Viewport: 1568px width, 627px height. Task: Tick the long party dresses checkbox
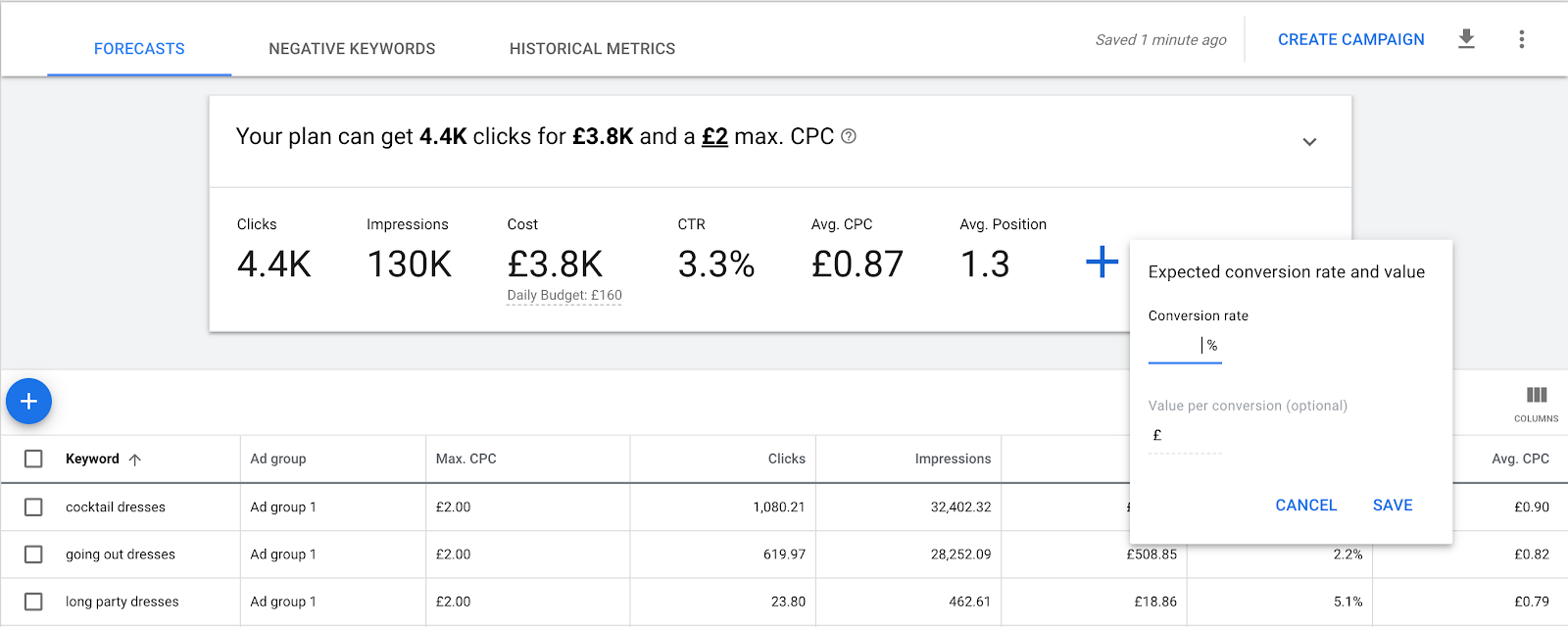pyautogui.click(x=33, y=602)
